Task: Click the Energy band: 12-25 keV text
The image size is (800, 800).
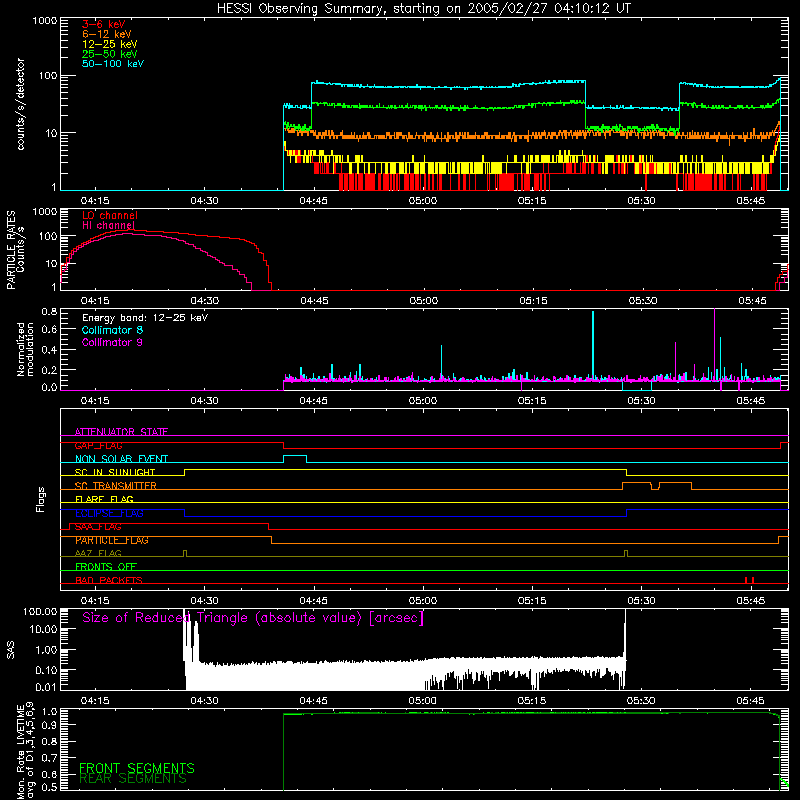Action: (x=145, y=318)
